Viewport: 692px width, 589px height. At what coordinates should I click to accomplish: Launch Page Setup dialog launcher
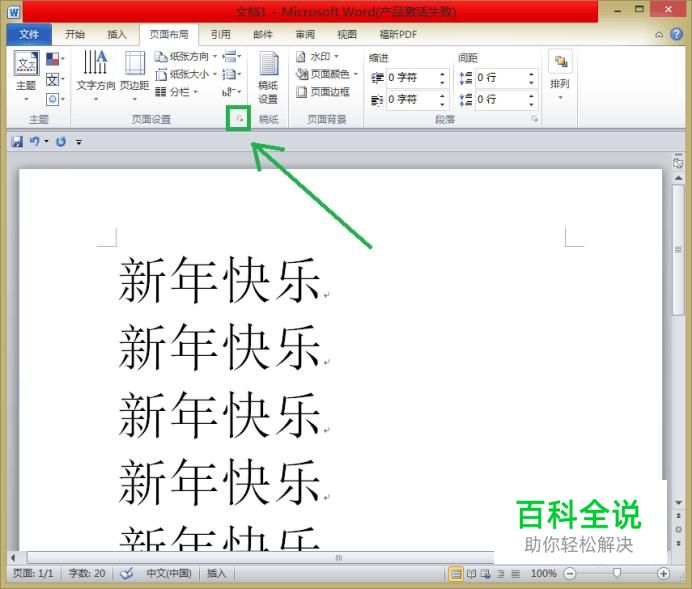(x=240, y=118)
